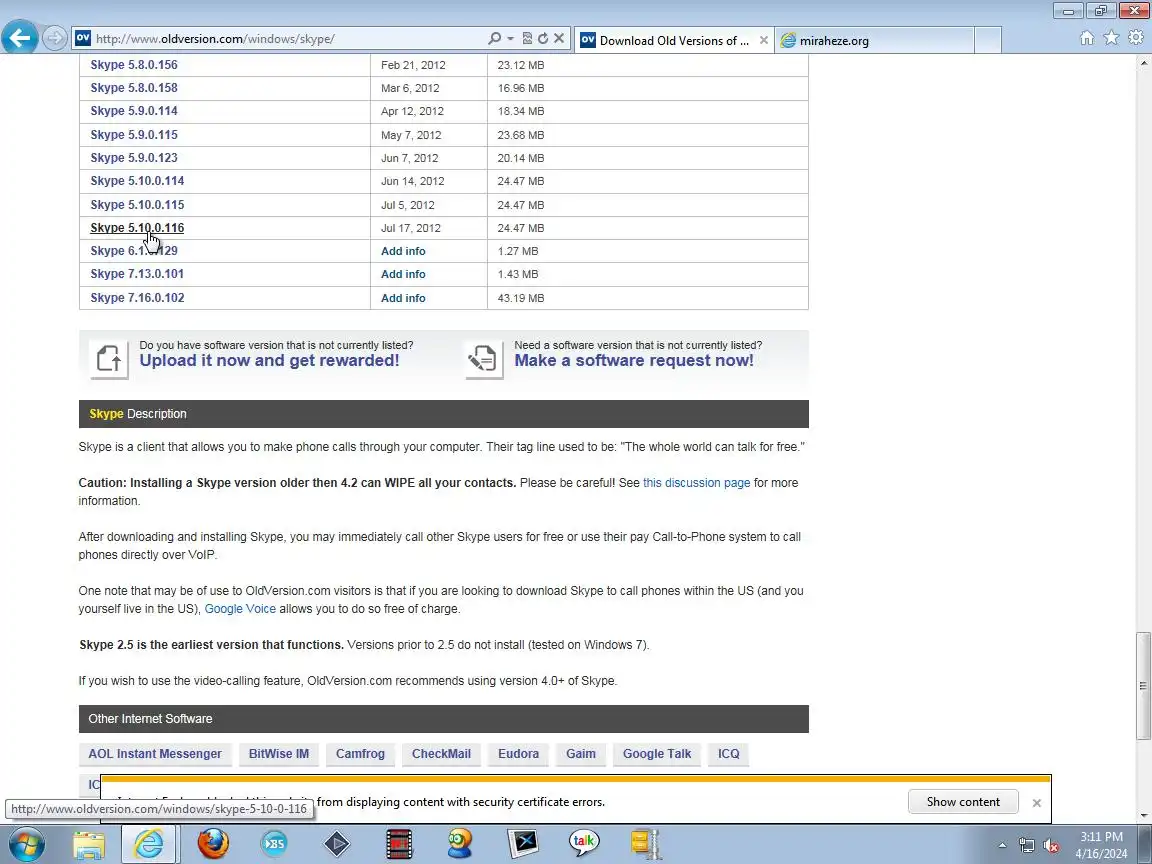Open Favorites star icon

(x=1112, y=37)
